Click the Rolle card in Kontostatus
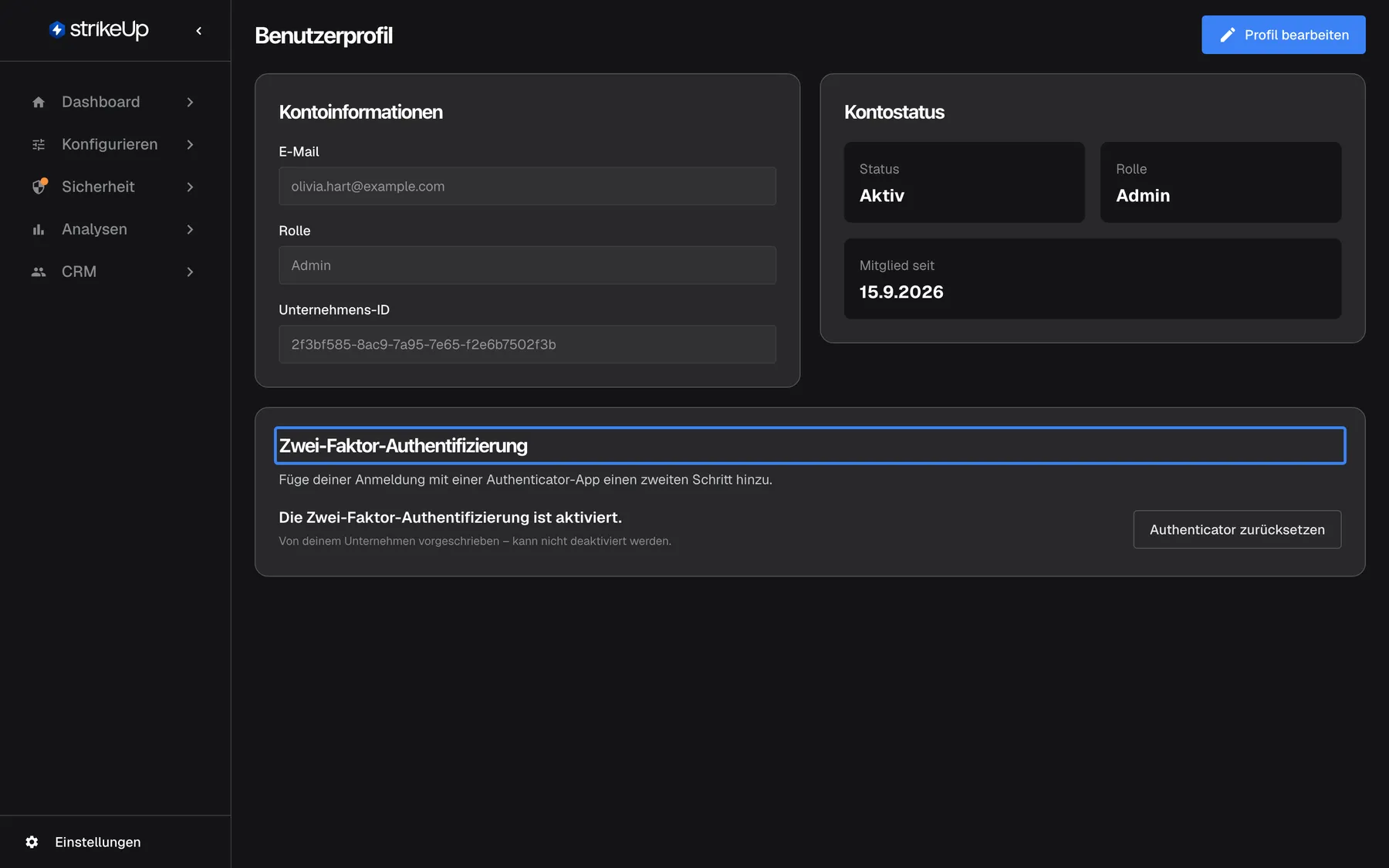Viewport: 1389px width, 868px height. pos(1221,182)
